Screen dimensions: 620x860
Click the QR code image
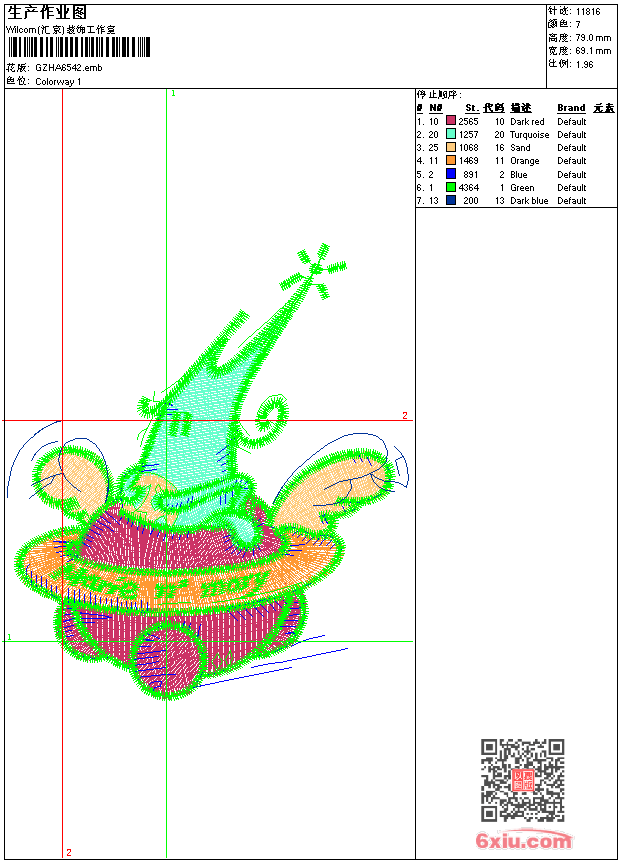(x=522, y=780)
